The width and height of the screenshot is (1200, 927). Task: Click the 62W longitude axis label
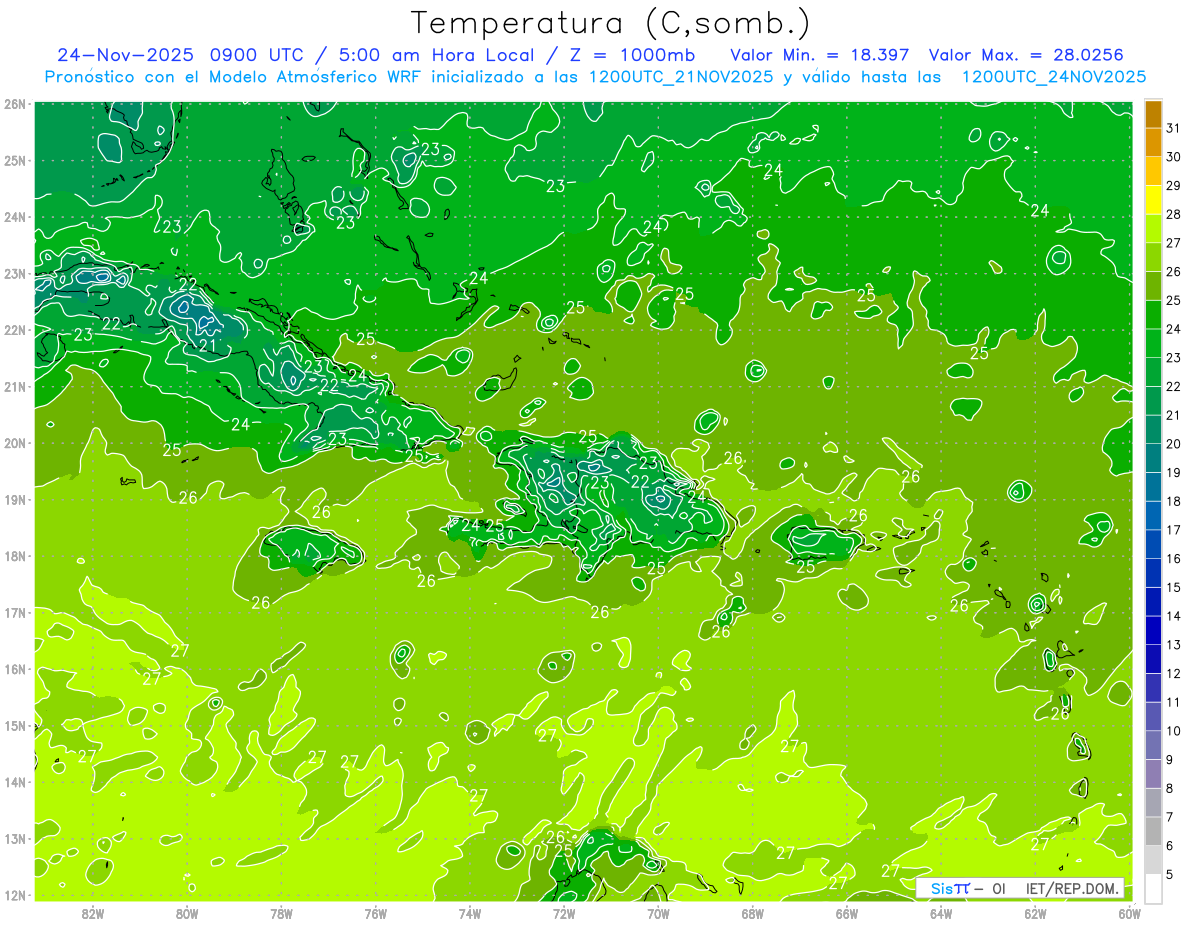click(1035, 913)
